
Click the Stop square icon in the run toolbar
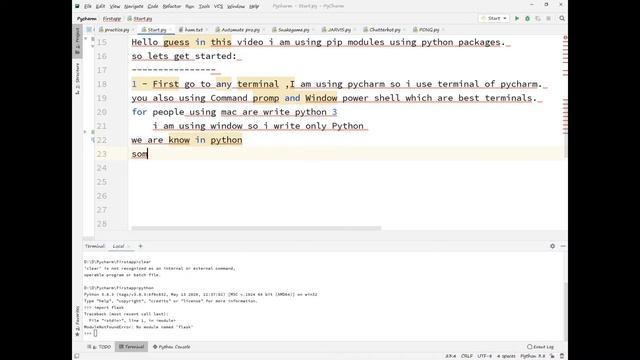pyautogui.click(x=549, y=18)
